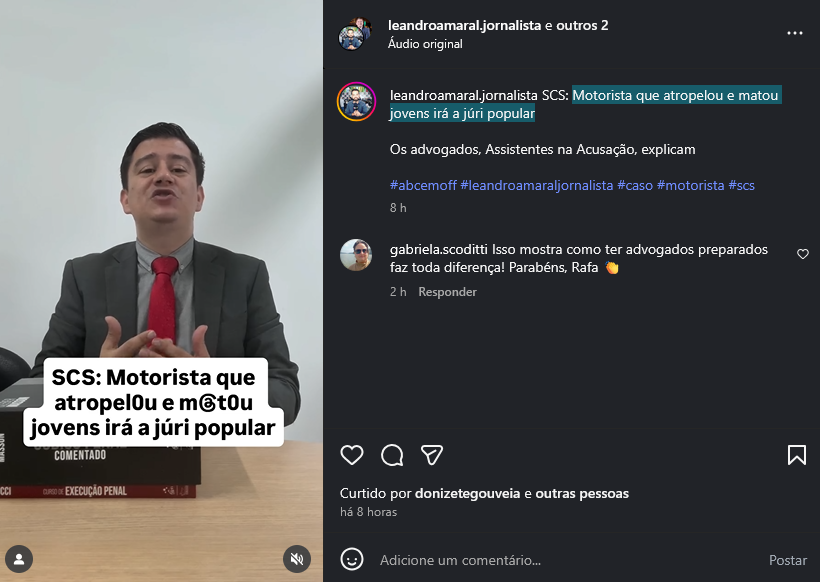Open the #abcemoff hashtag
The image size is (820, 582).
click(423, 185)
